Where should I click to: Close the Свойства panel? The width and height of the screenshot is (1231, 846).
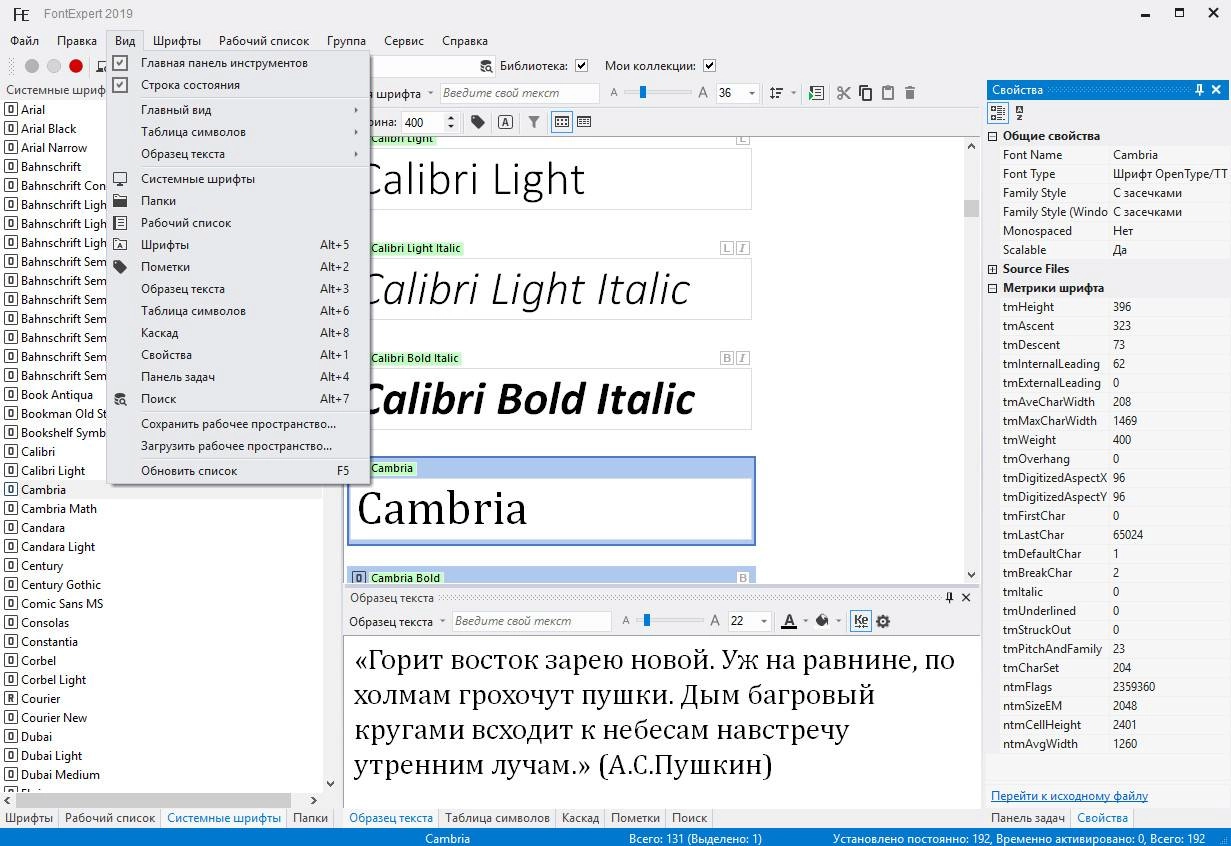click(x=1216, y=90)
